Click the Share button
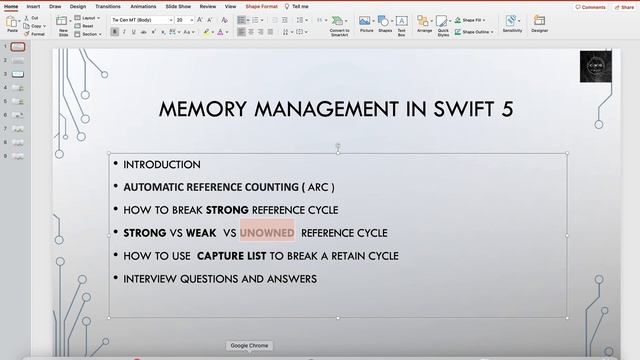 (x=624, y=7)
